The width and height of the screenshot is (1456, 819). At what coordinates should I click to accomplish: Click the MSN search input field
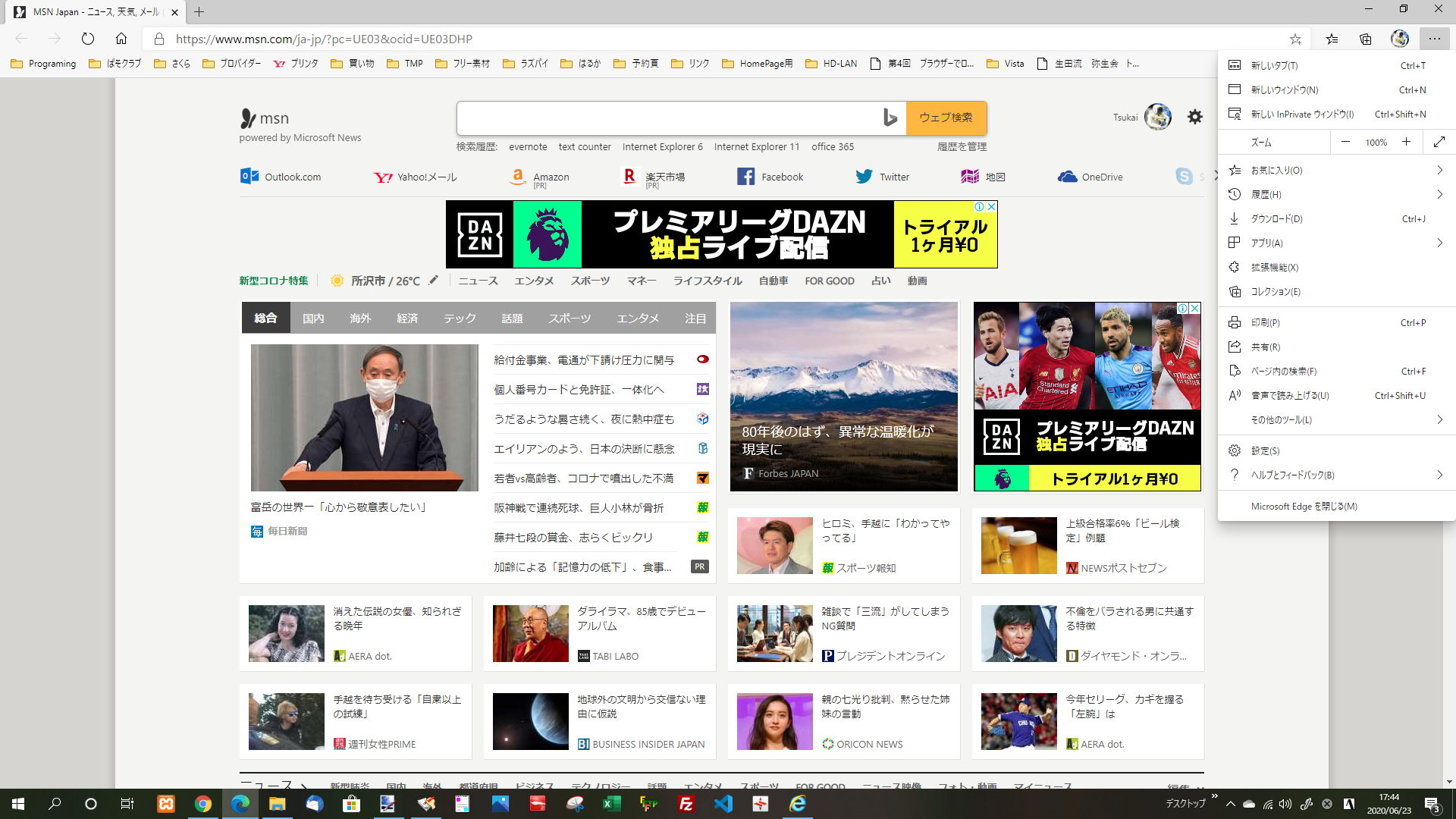(667, 118)
